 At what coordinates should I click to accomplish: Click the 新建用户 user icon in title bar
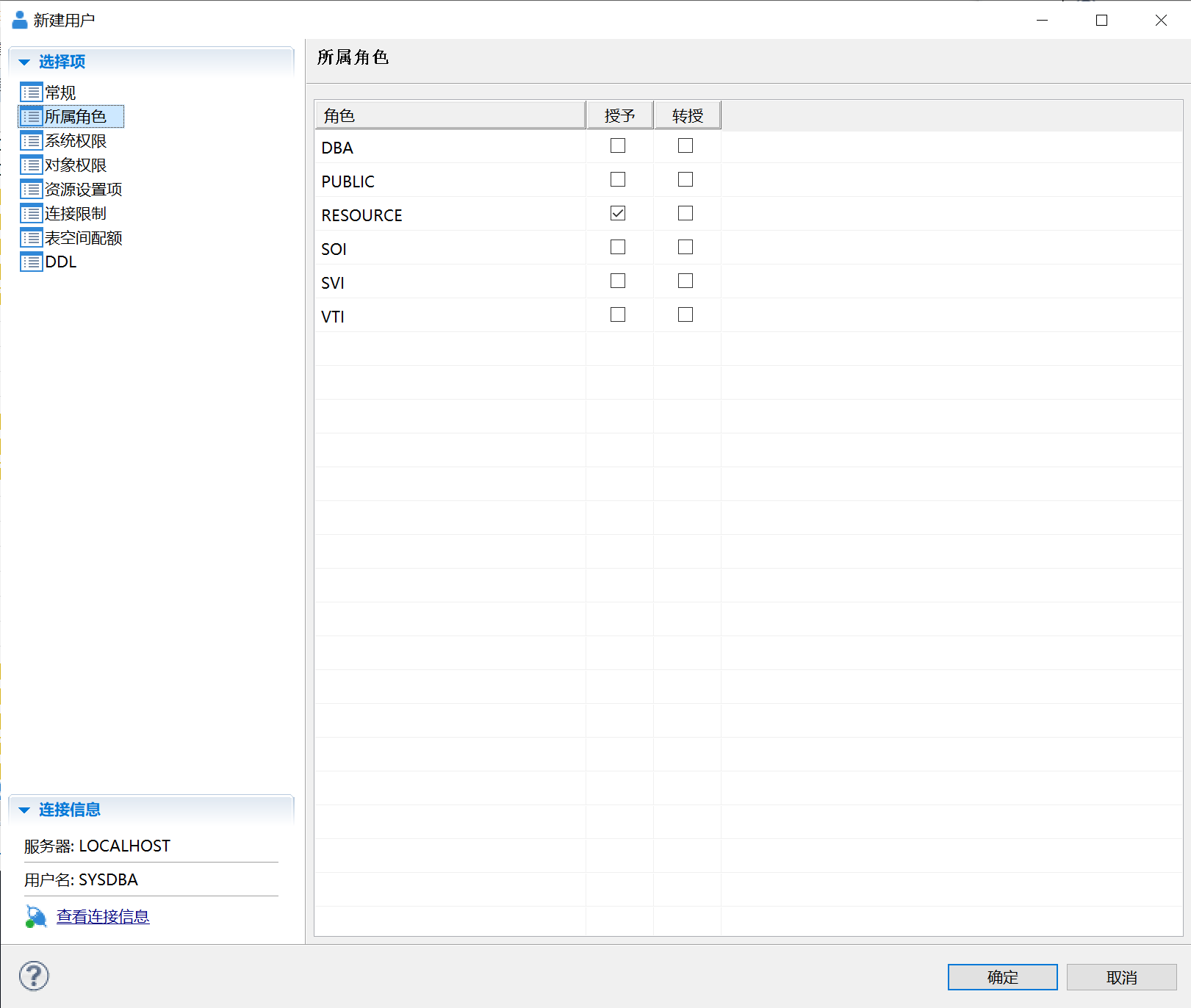20,20
